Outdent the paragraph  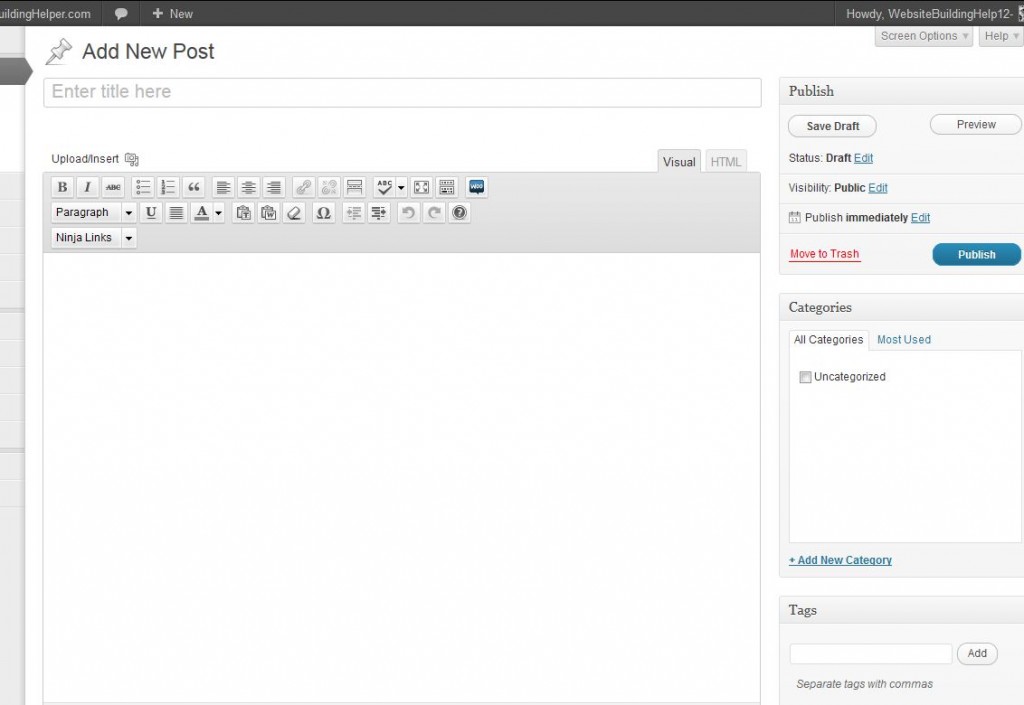pyautogui.click(x=353, y=213)
